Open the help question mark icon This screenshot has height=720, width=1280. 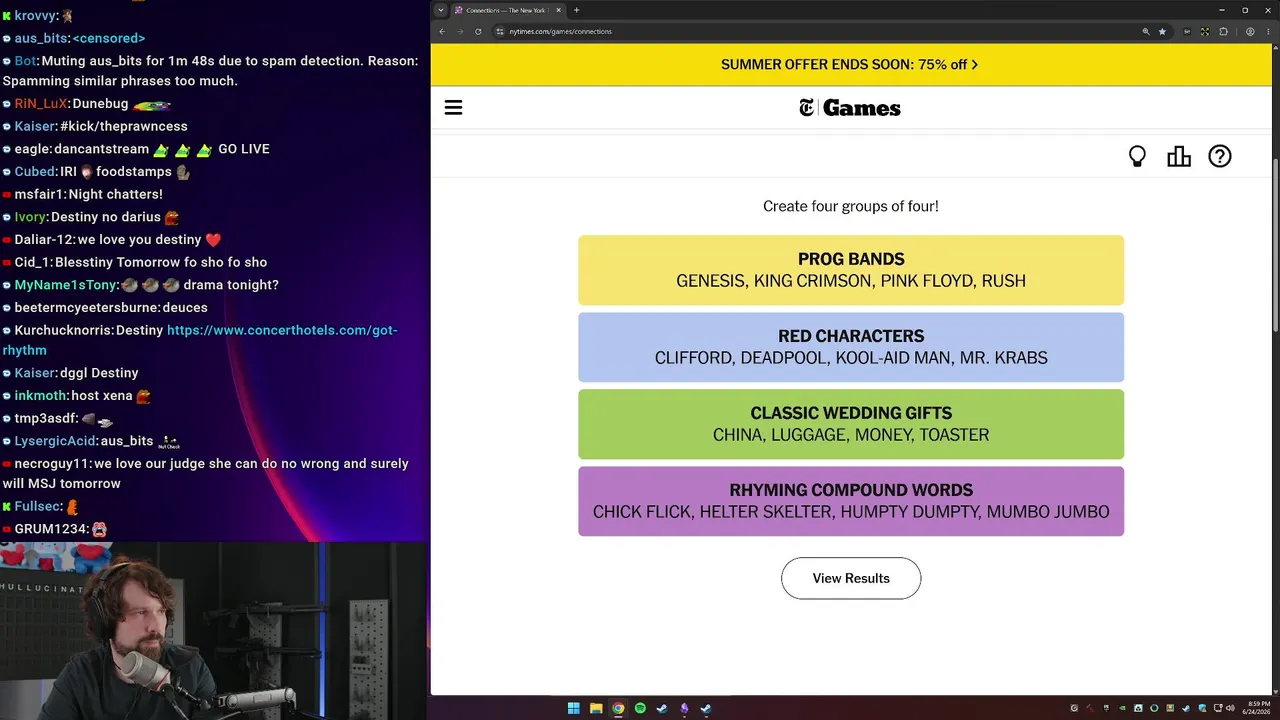point(1220,156)
